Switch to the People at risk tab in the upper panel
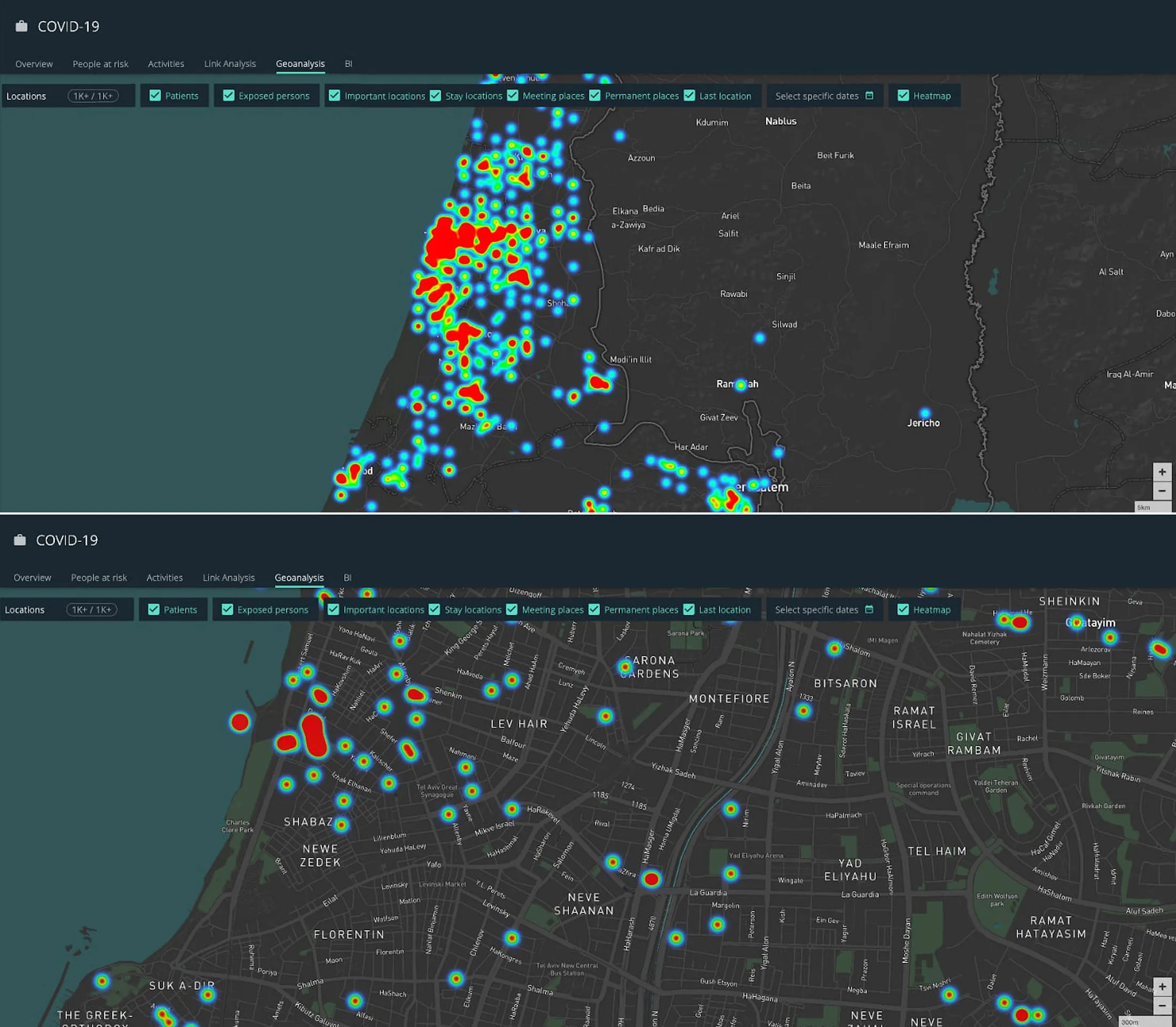This screenshot has width=1176, height=1027. coord(100,64)
